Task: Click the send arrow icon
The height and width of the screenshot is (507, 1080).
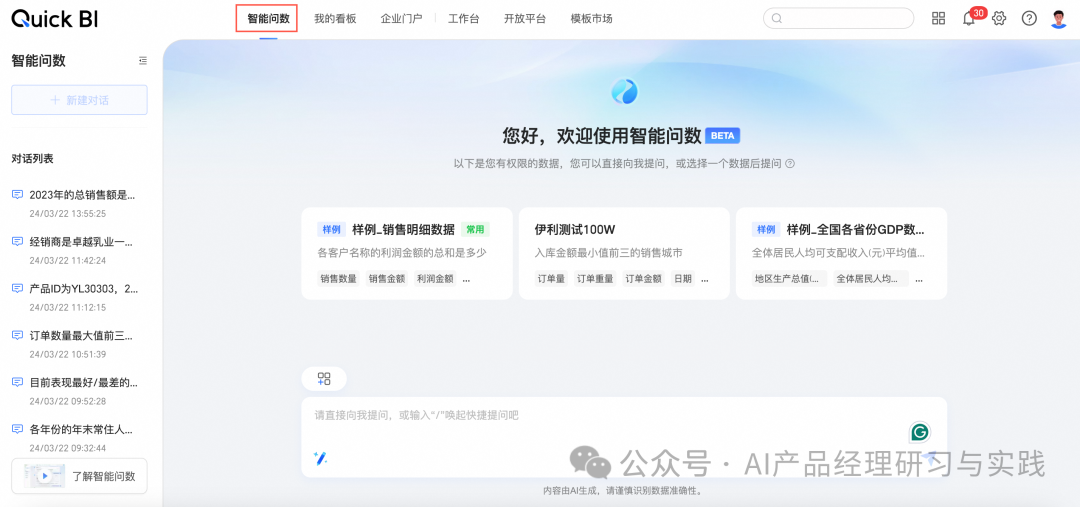Action: 928,460
